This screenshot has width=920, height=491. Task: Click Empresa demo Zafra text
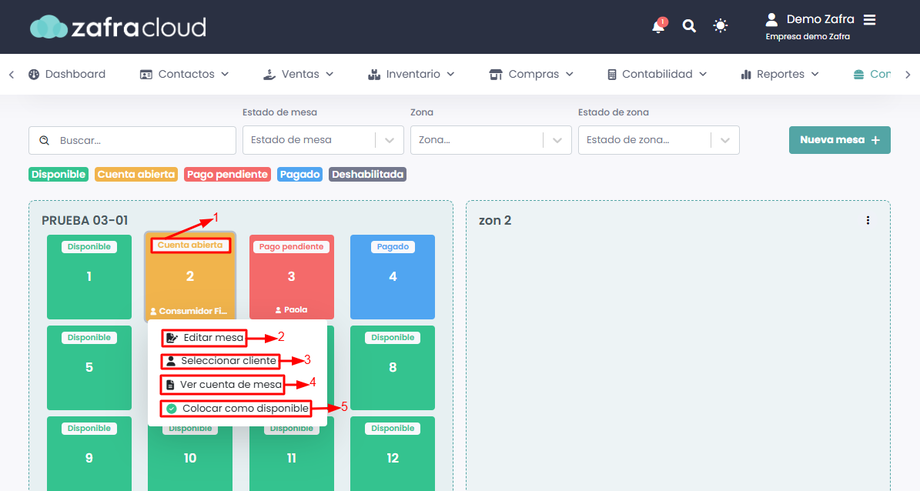pyautogui.click(x=807, y=36)
